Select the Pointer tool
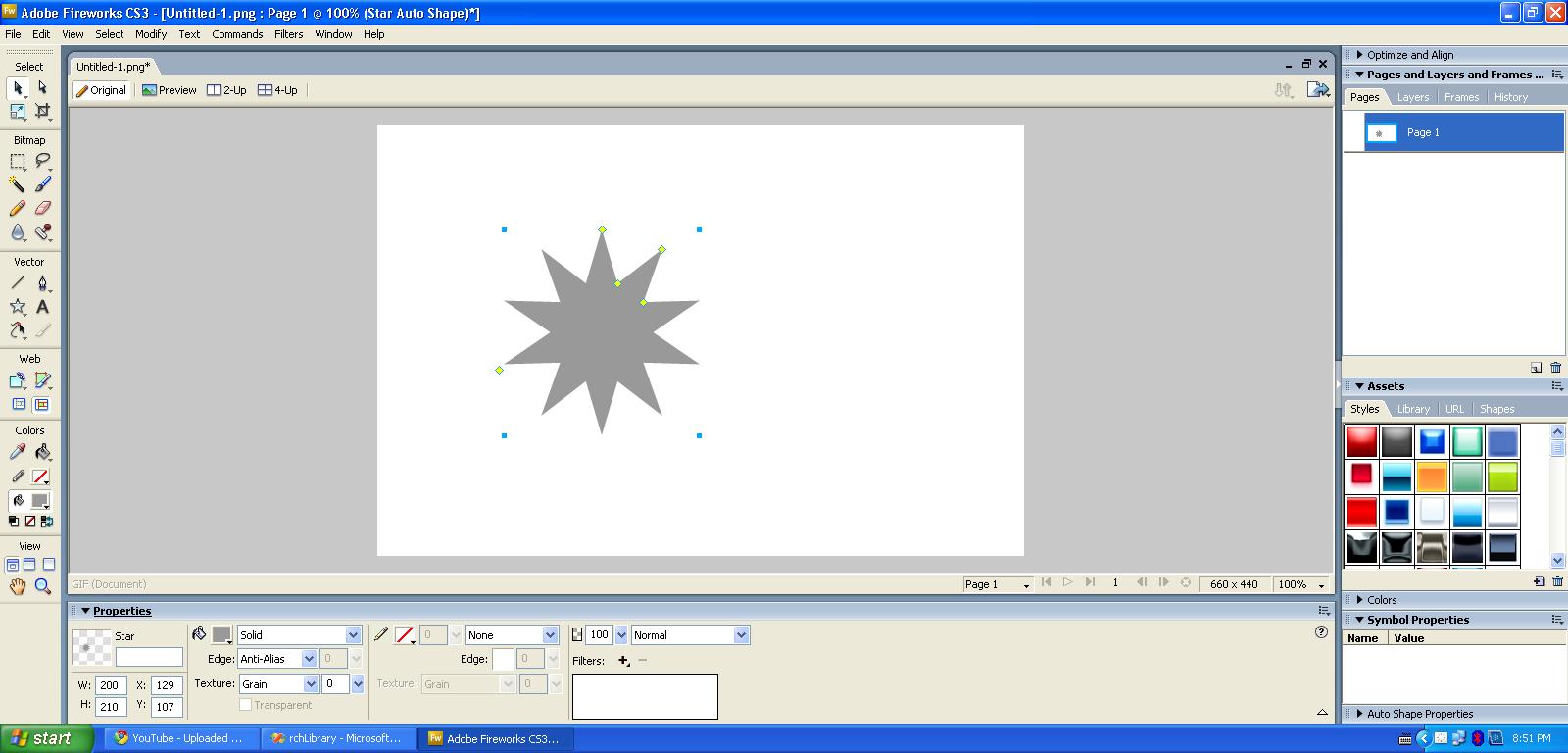Image resolution: width=1568 pixels, height=753 pixels. (x=18, y=88)
